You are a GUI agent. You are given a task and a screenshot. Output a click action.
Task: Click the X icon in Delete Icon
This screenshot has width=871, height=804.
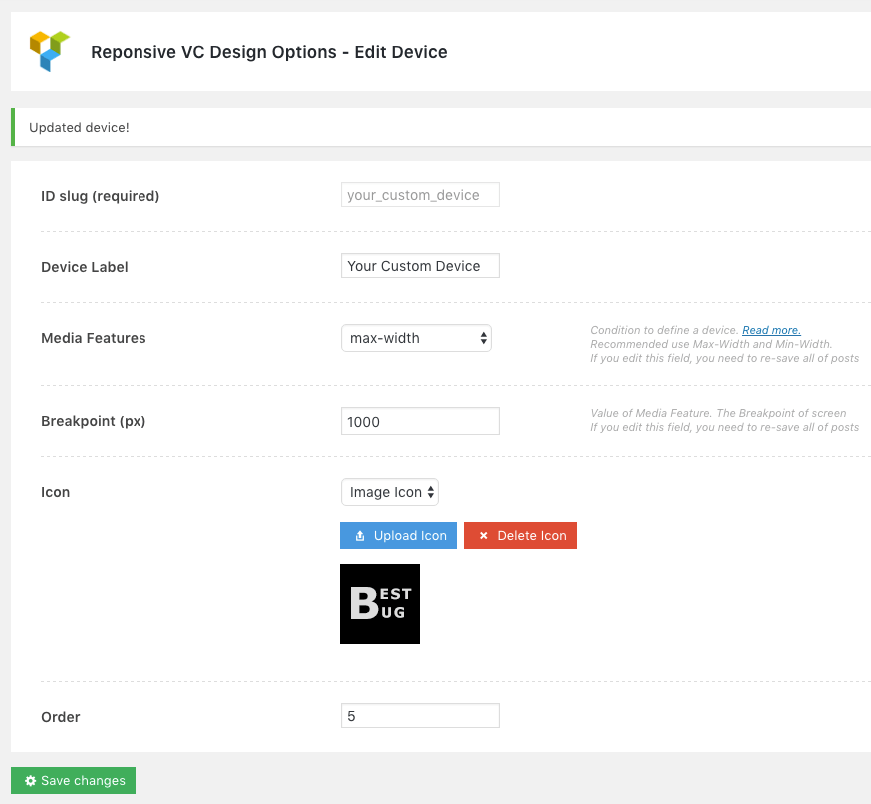click(484, 536)
